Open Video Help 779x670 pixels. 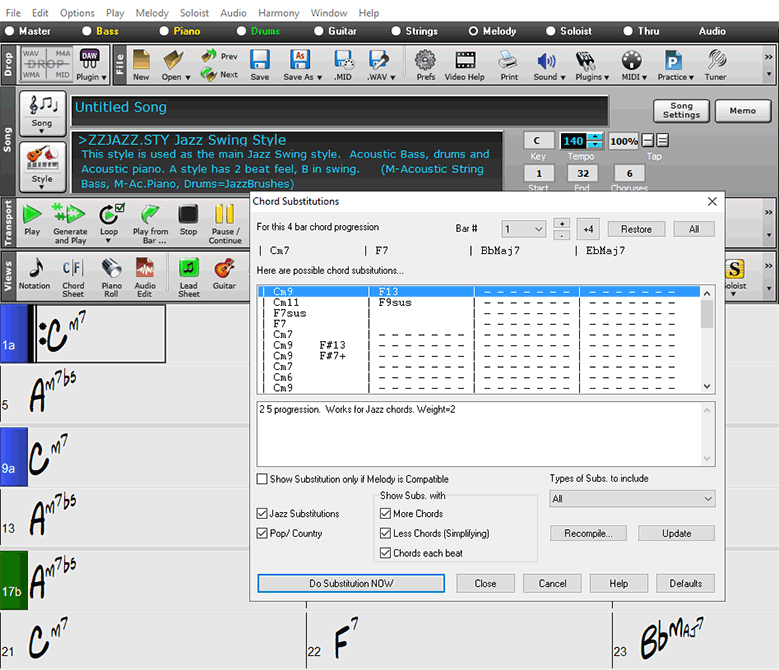coord(465,60)
